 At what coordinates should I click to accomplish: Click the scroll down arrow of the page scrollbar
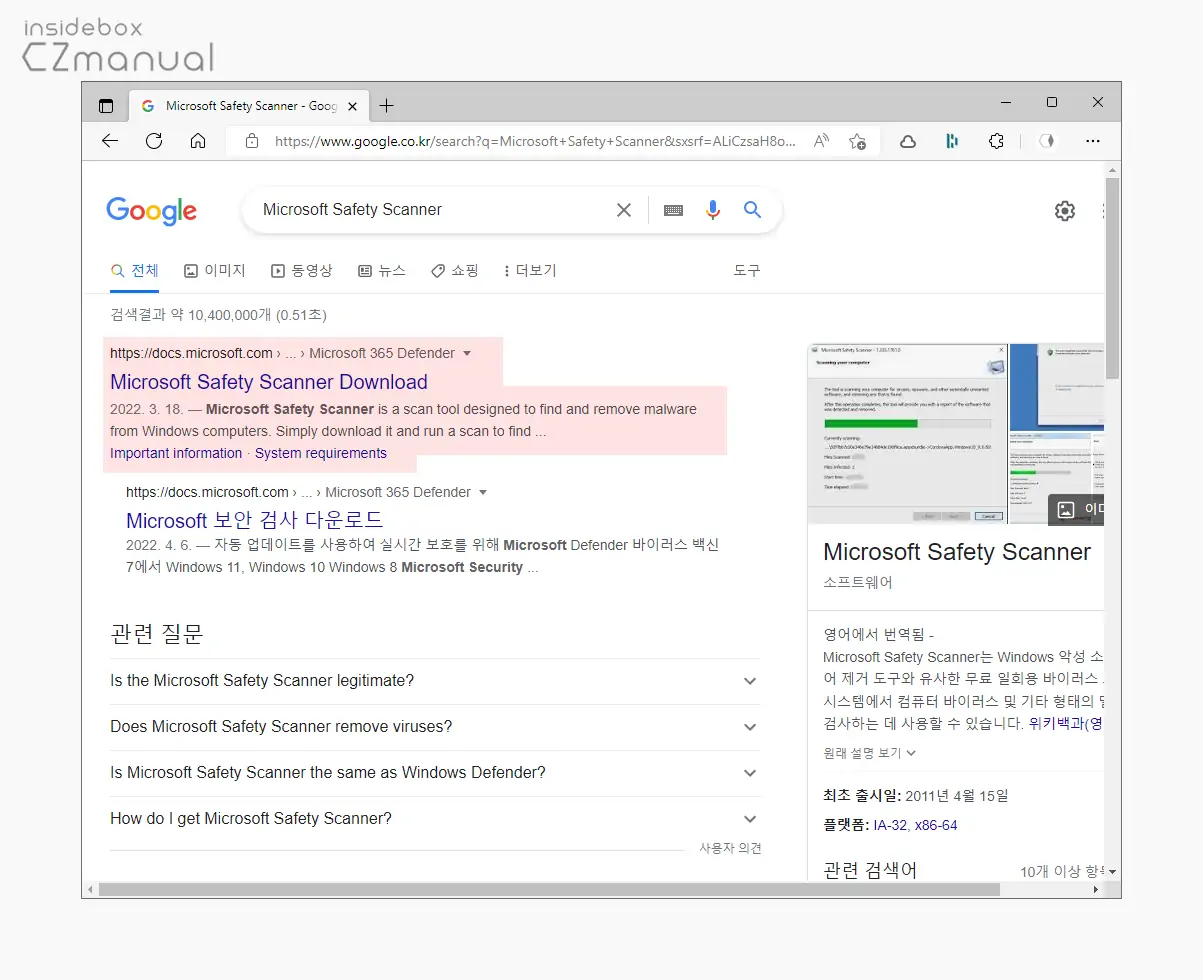[1112, 873]
